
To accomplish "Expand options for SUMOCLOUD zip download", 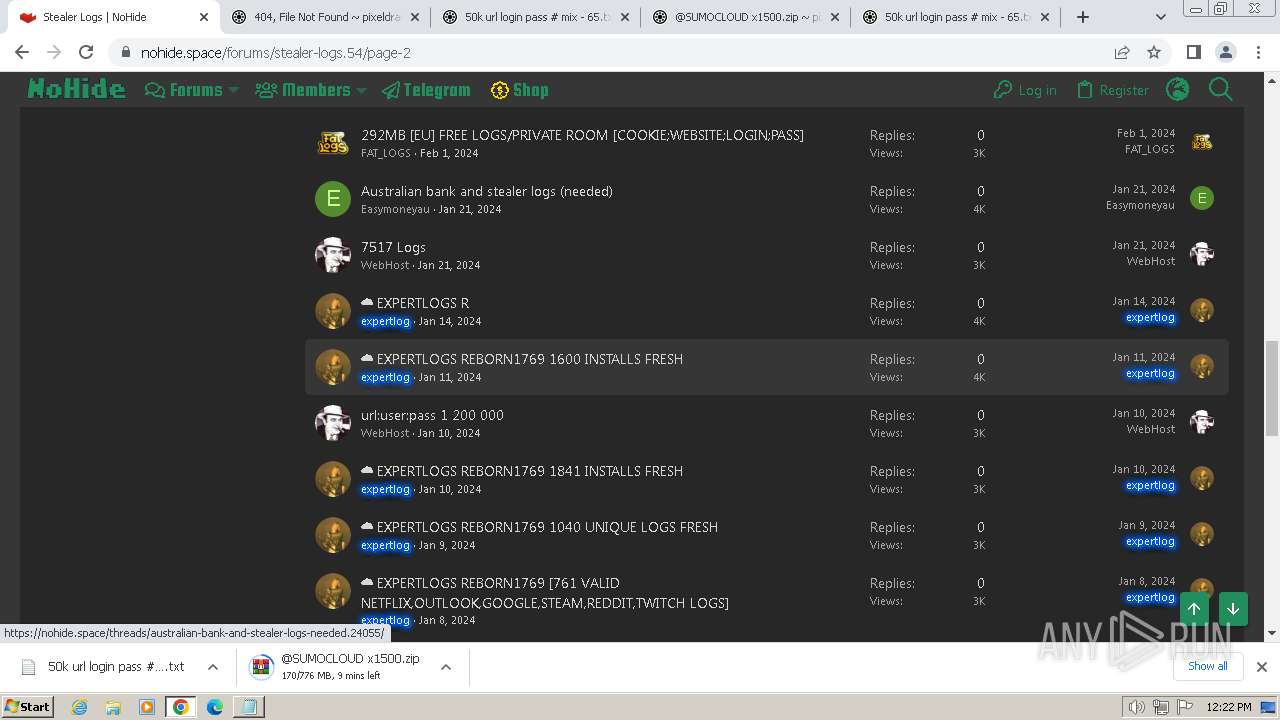I will coord(446,667).
